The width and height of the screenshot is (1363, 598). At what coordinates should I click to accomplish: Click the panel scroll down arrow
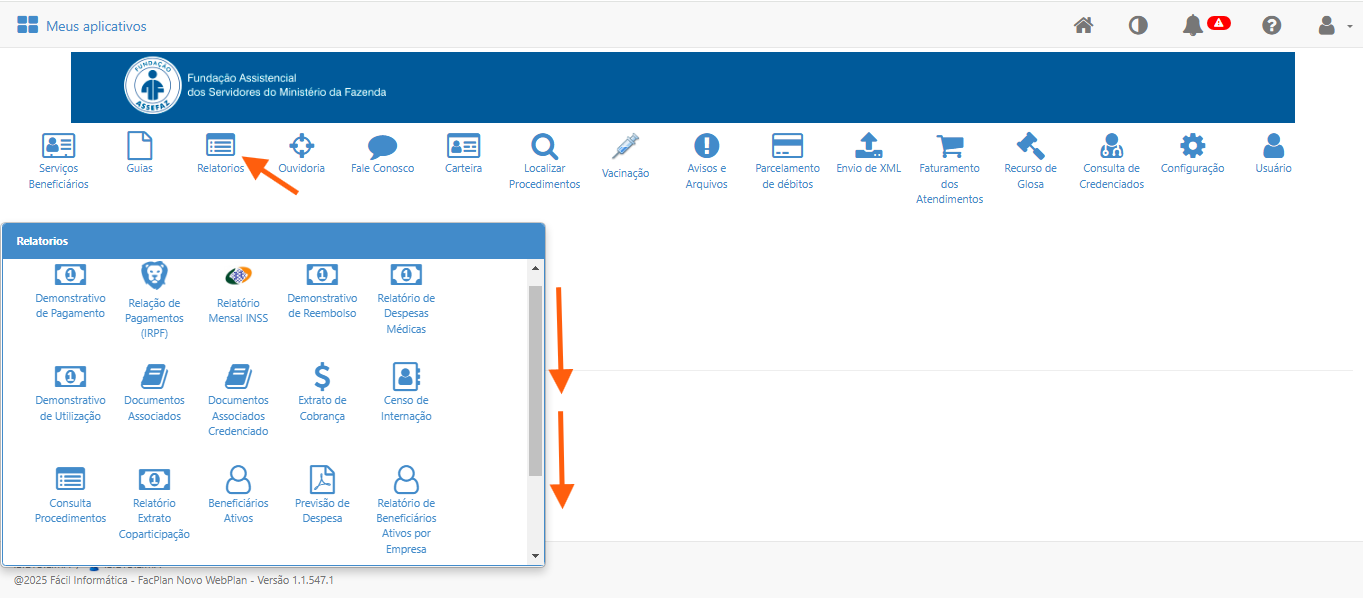coord(535,555)
